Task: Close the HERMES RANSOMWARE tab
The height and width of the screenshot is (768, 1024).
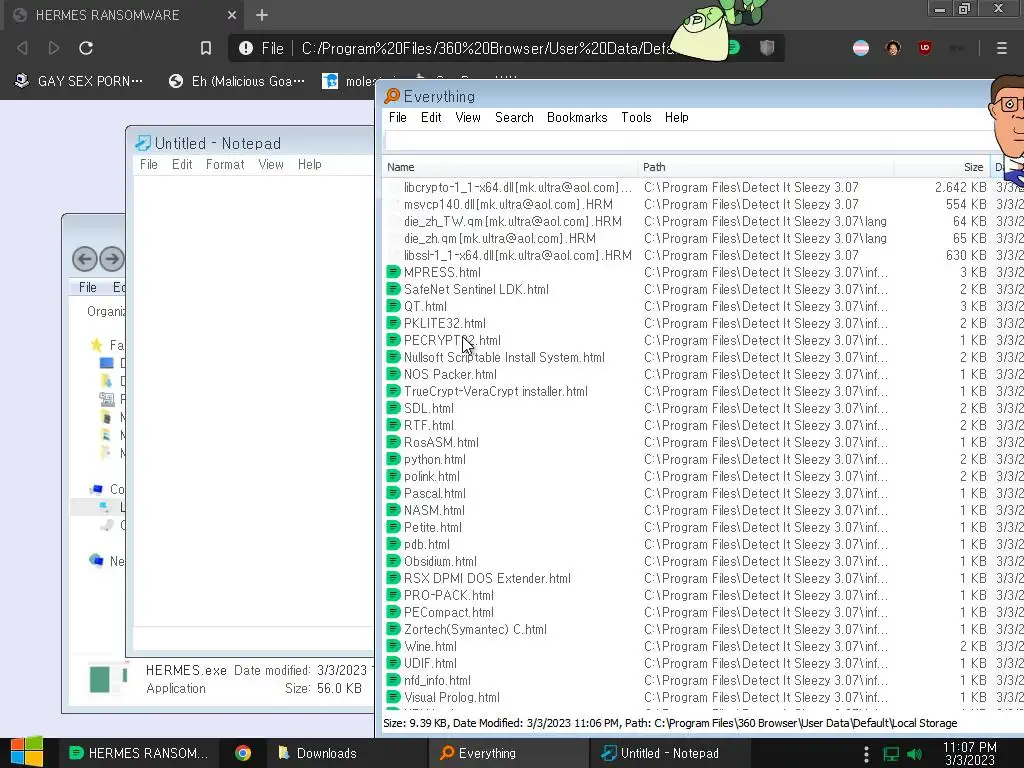Action: tap(232, 15)
